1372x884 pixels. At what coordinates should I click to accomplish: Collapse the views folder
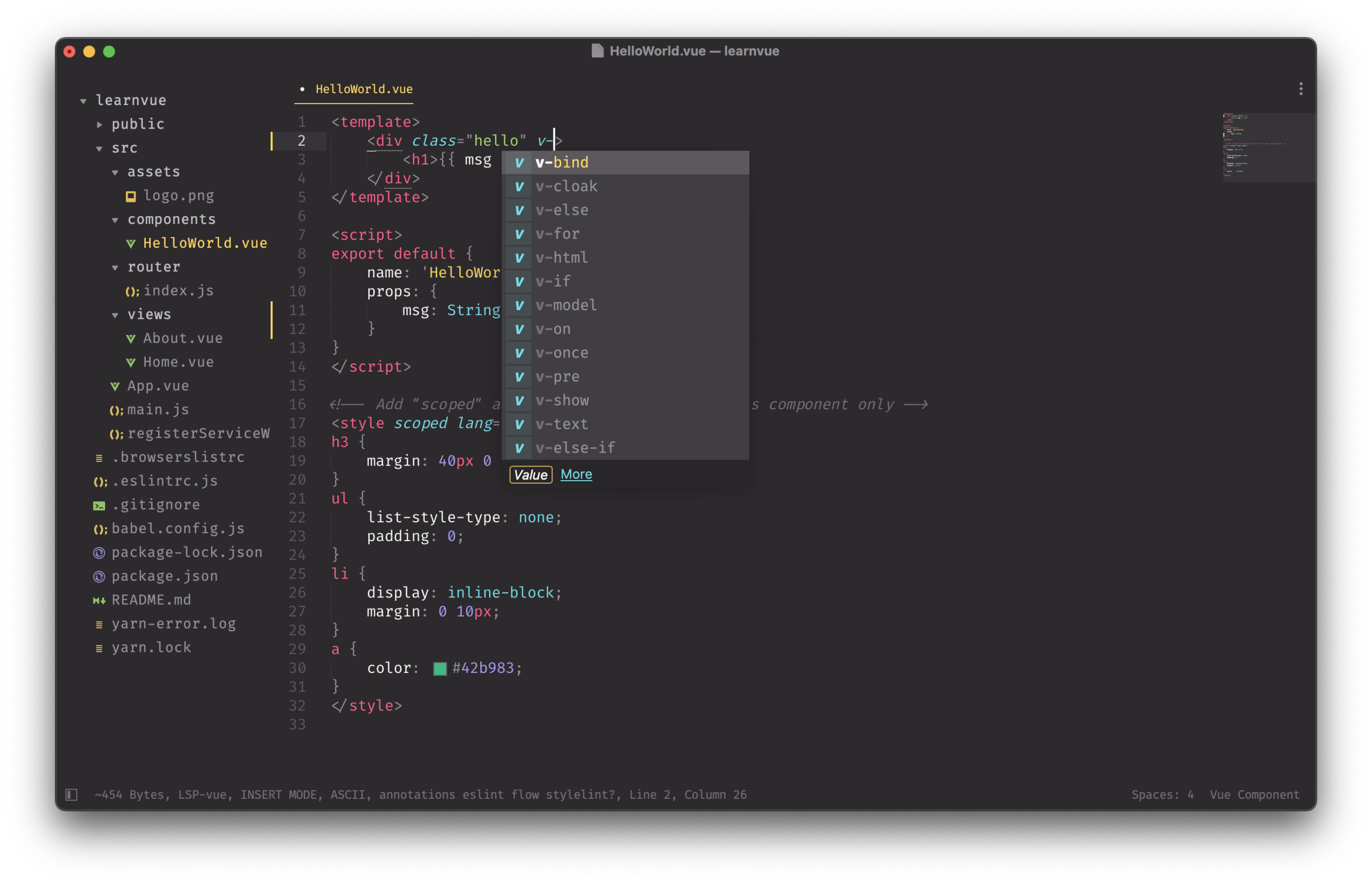115,315
